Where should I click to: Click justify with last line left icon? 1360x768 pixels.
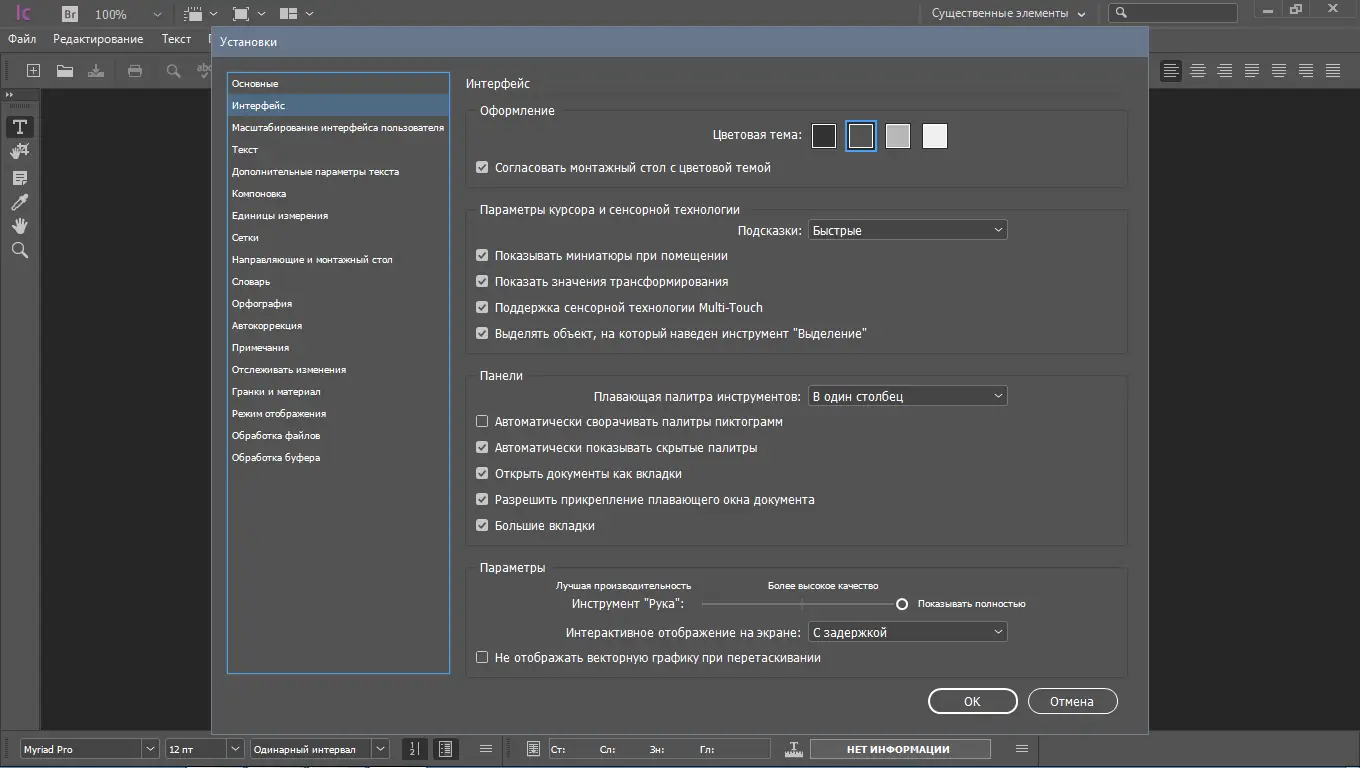[1252, 71]
